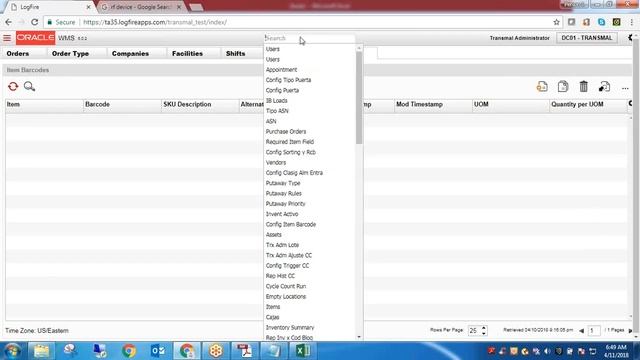The image size is (640, 360).
Task: Click the trash delete icon
Action: pos(584,87)
